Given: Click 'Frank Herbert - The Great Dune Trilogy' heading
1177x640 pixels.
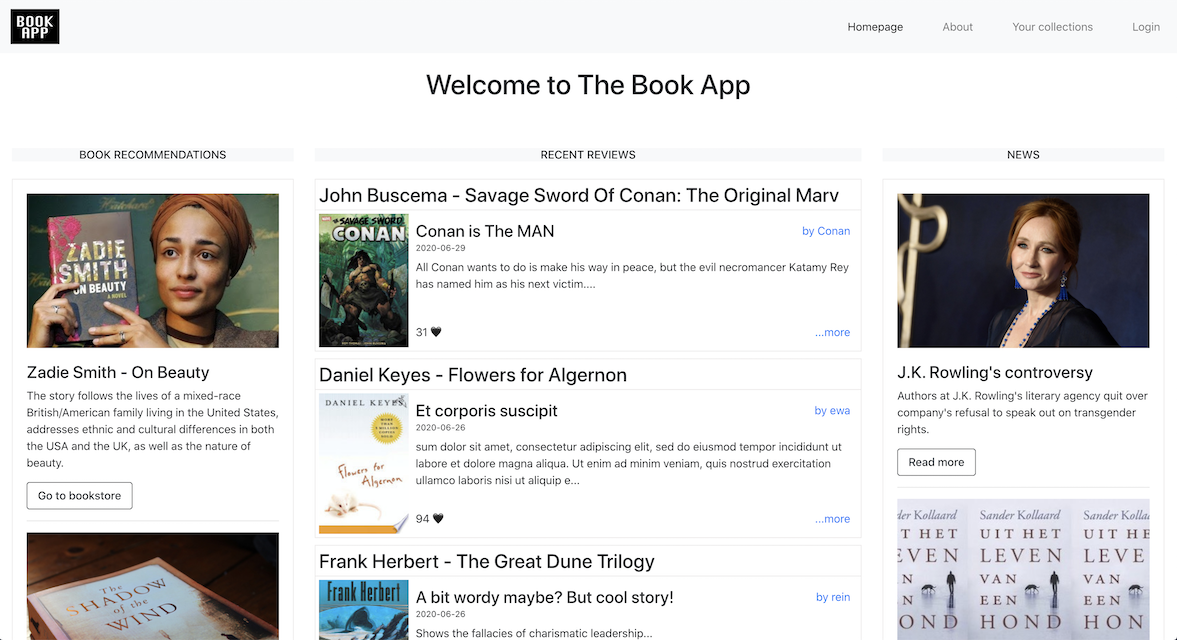Looking at the screenshot, I should (486, 561).
